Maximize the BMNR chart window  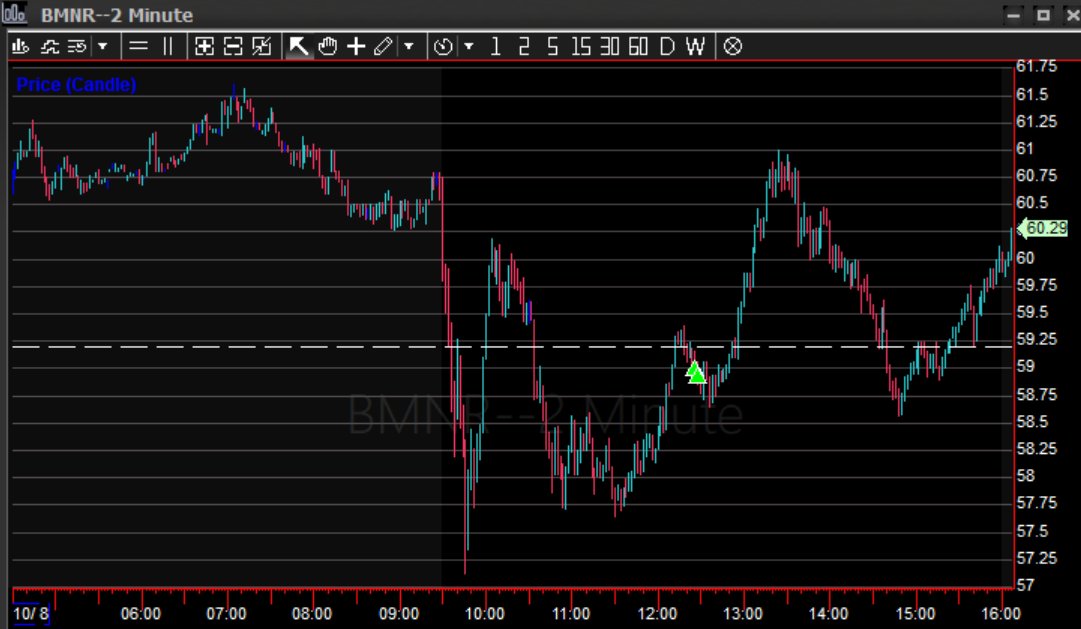[1043, 14]
